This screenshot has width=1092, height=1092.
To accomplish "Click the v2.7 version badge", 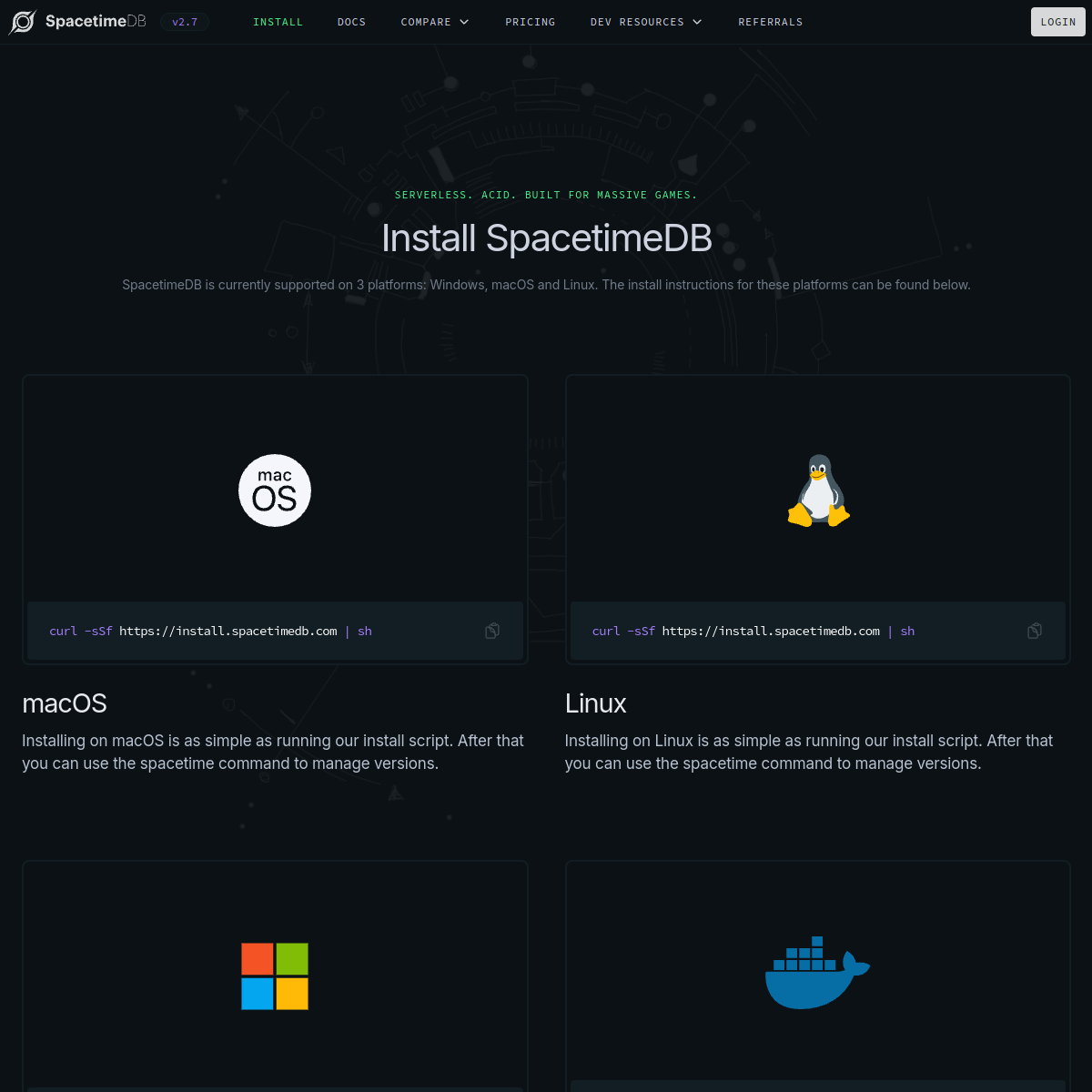I will pyautogui.click(x=185, y=22).
